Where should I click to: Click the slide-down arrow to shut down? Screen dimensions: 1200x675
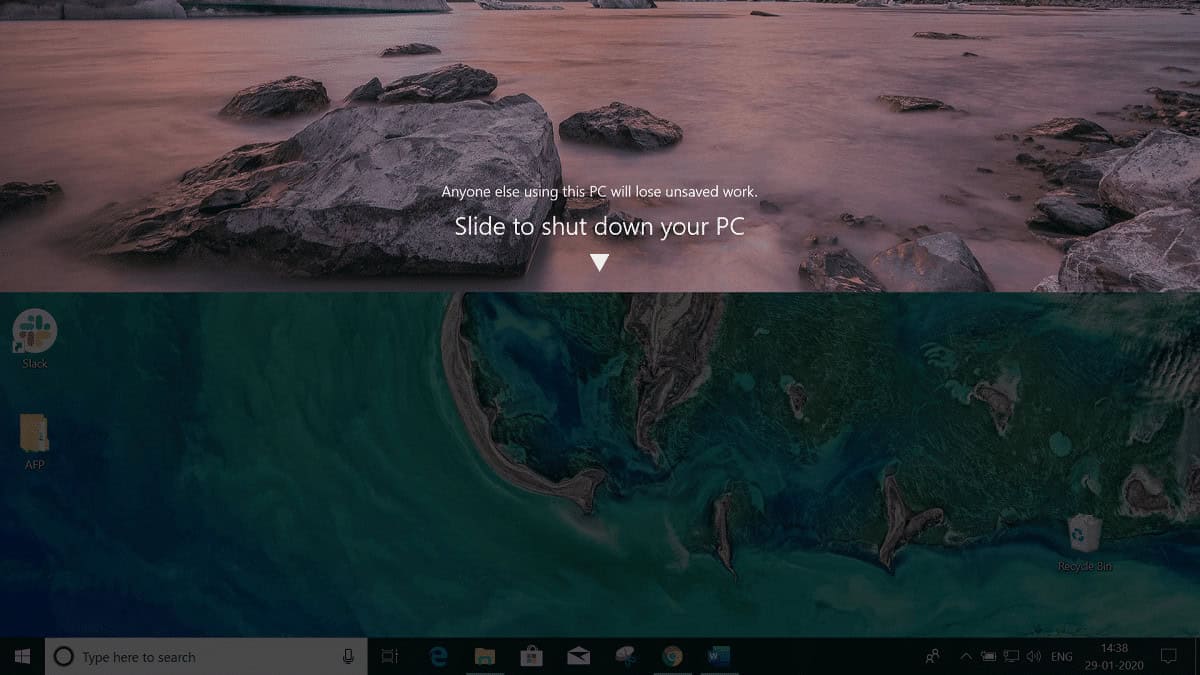pyautogui.click(x=599, y=262)
